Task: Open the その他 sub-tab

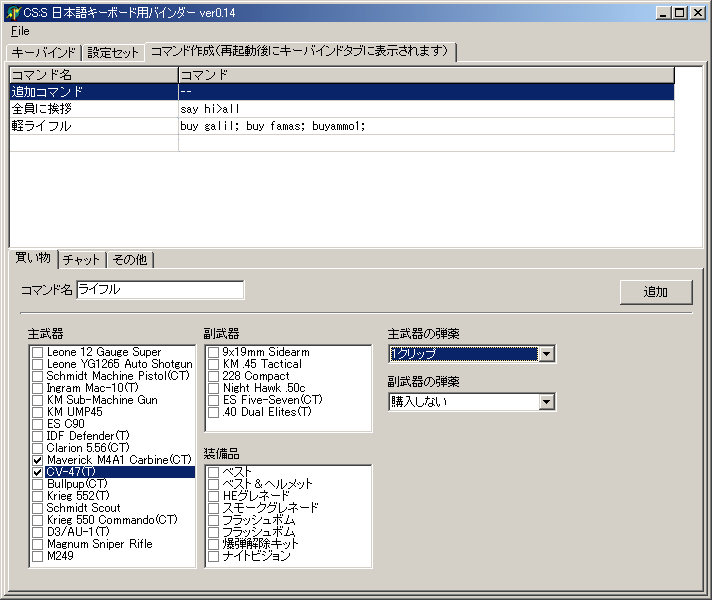Action: [130, 259]
